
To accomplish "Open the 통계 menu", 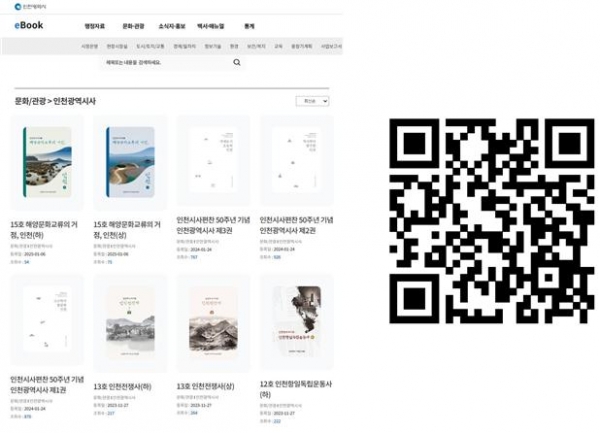I will pos(249,26).
